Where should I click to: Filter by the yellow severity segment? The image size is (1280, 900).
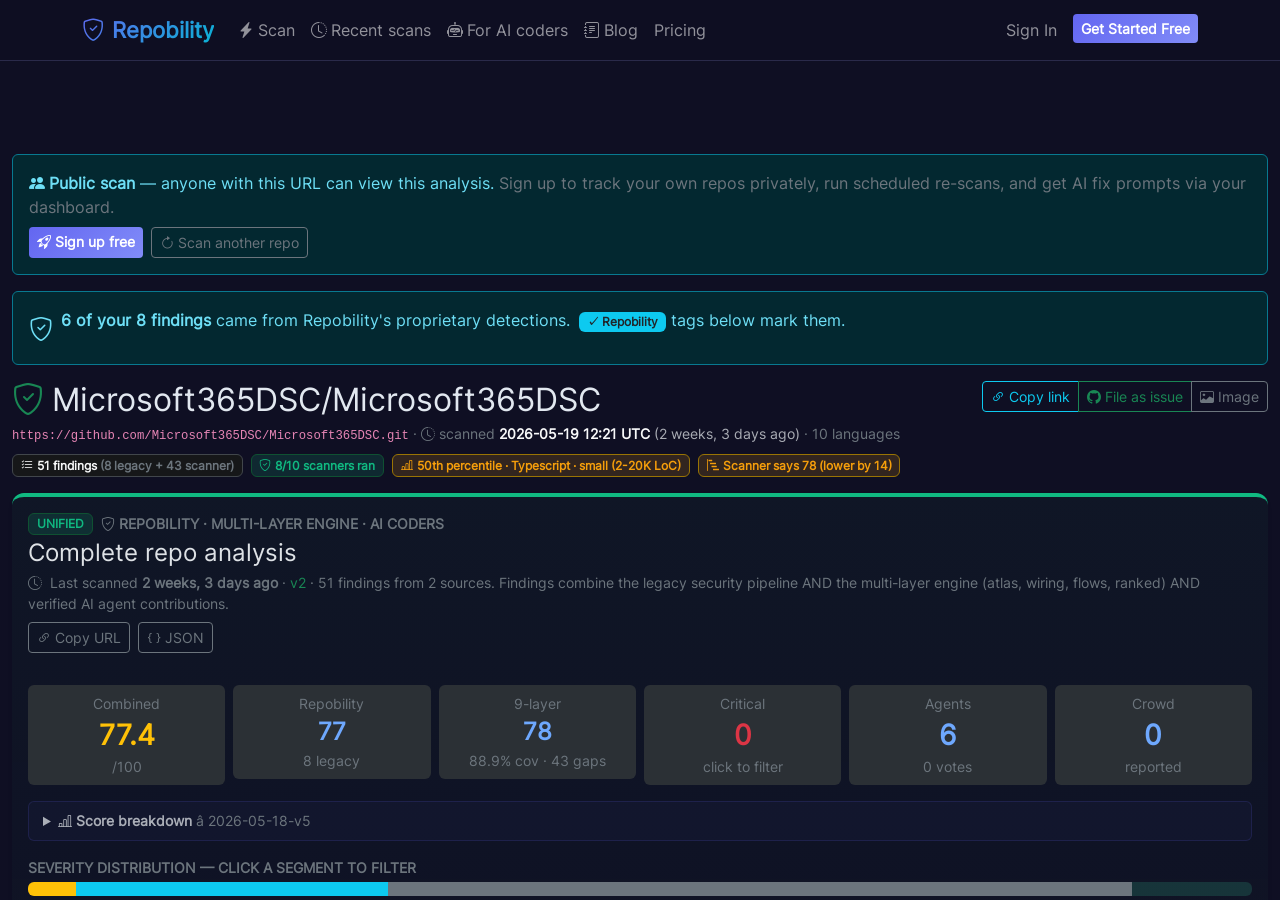[52, 889]
